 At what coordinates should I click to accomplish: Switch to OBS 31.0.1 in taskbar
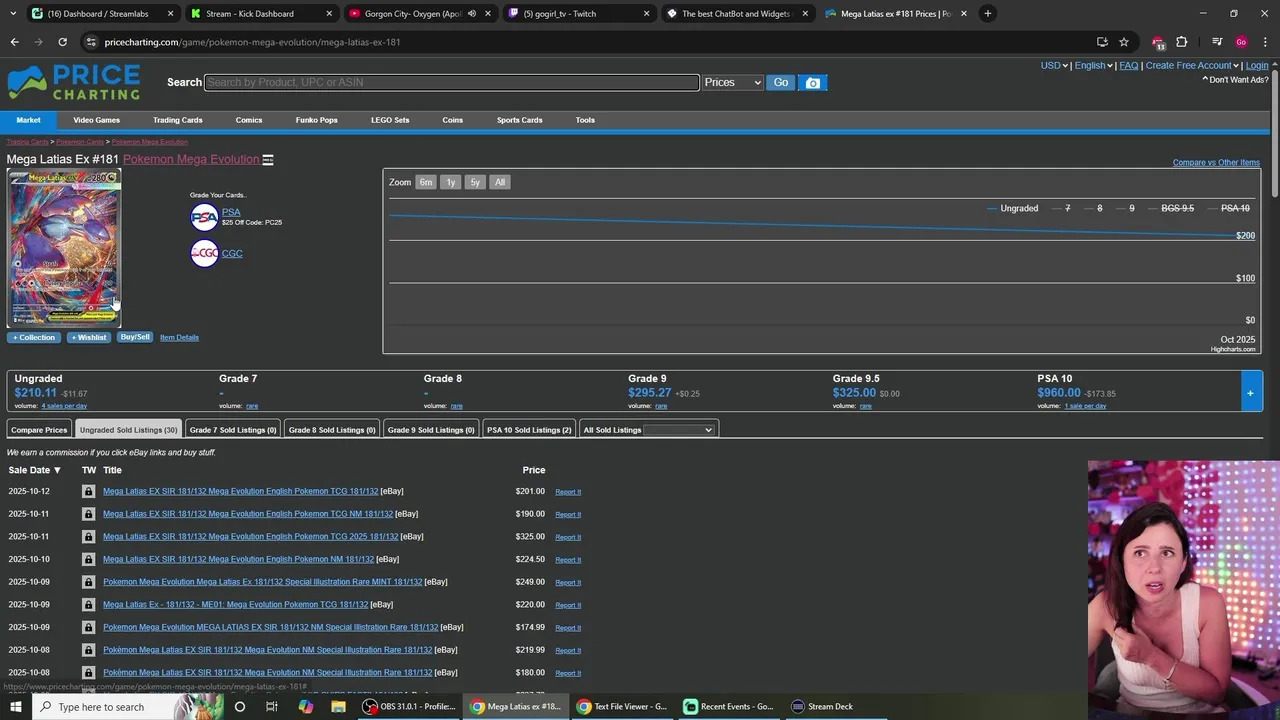[x=410, y=707]
